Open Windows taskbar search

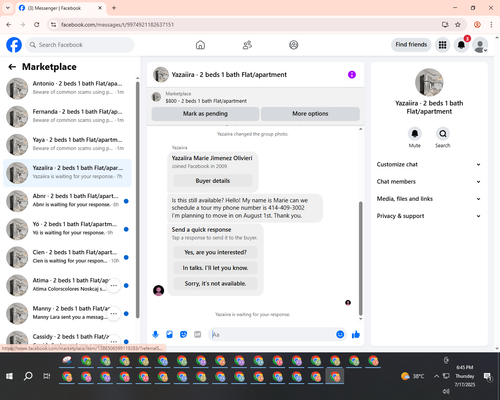(28, 376)
